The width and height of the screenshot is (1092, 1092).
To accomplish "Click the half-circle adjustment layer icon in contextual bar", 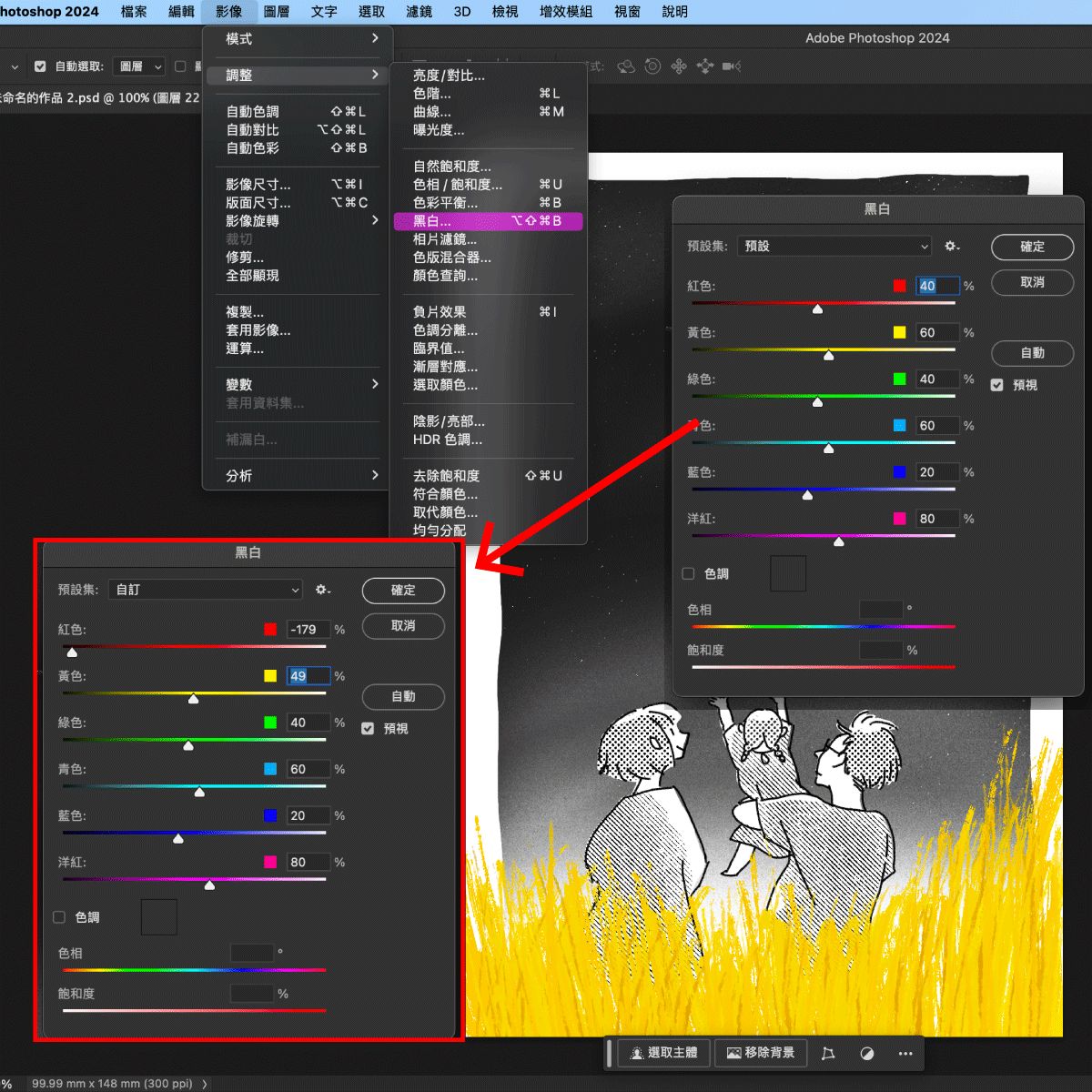I will point(867,1053).
